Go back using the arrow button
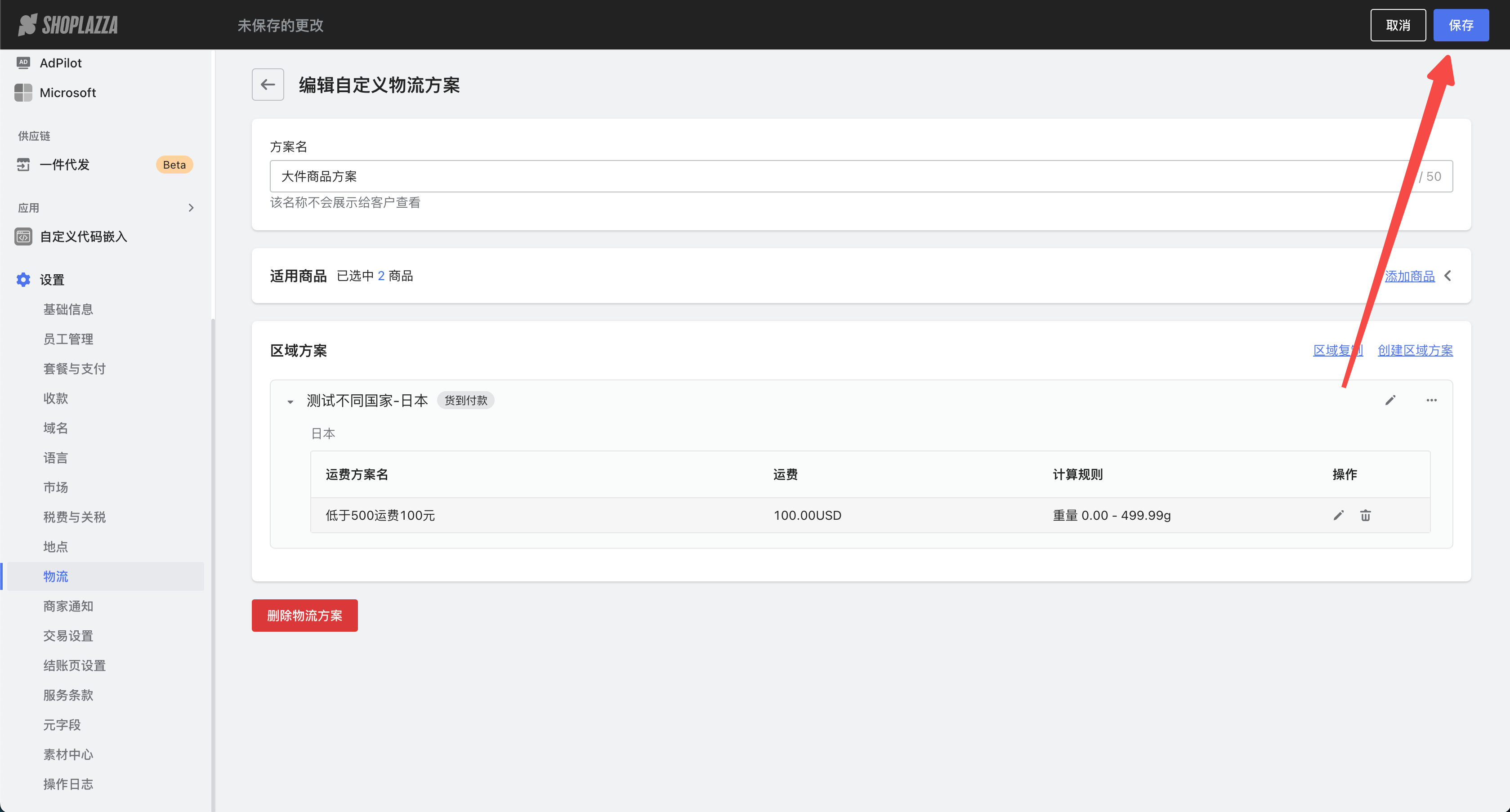This screenshot has width=1510, height=812. (268, 85)
